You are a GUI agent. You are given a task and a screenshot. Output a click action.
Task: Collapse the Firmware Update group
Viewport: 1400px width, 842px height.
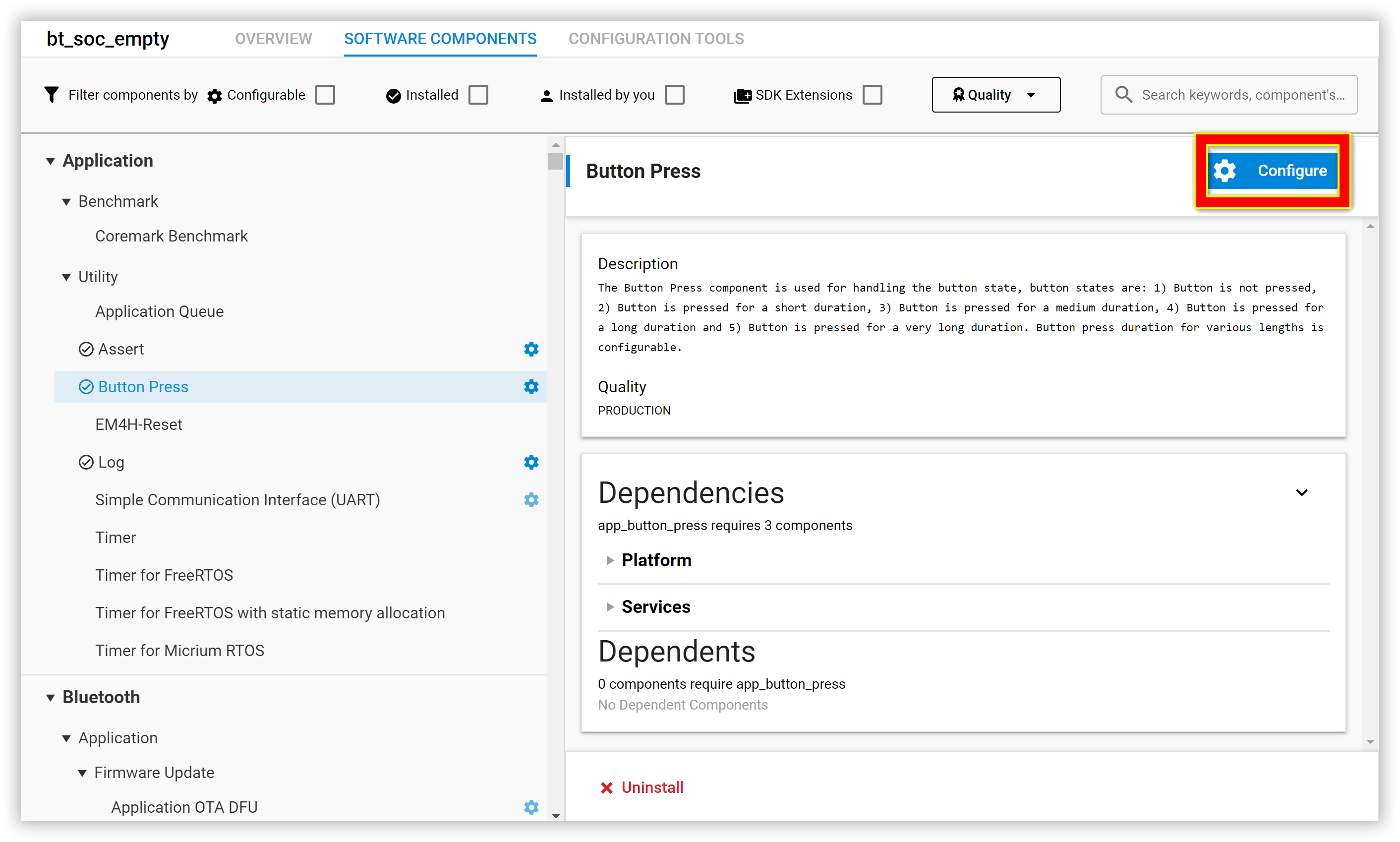point(82,774)
